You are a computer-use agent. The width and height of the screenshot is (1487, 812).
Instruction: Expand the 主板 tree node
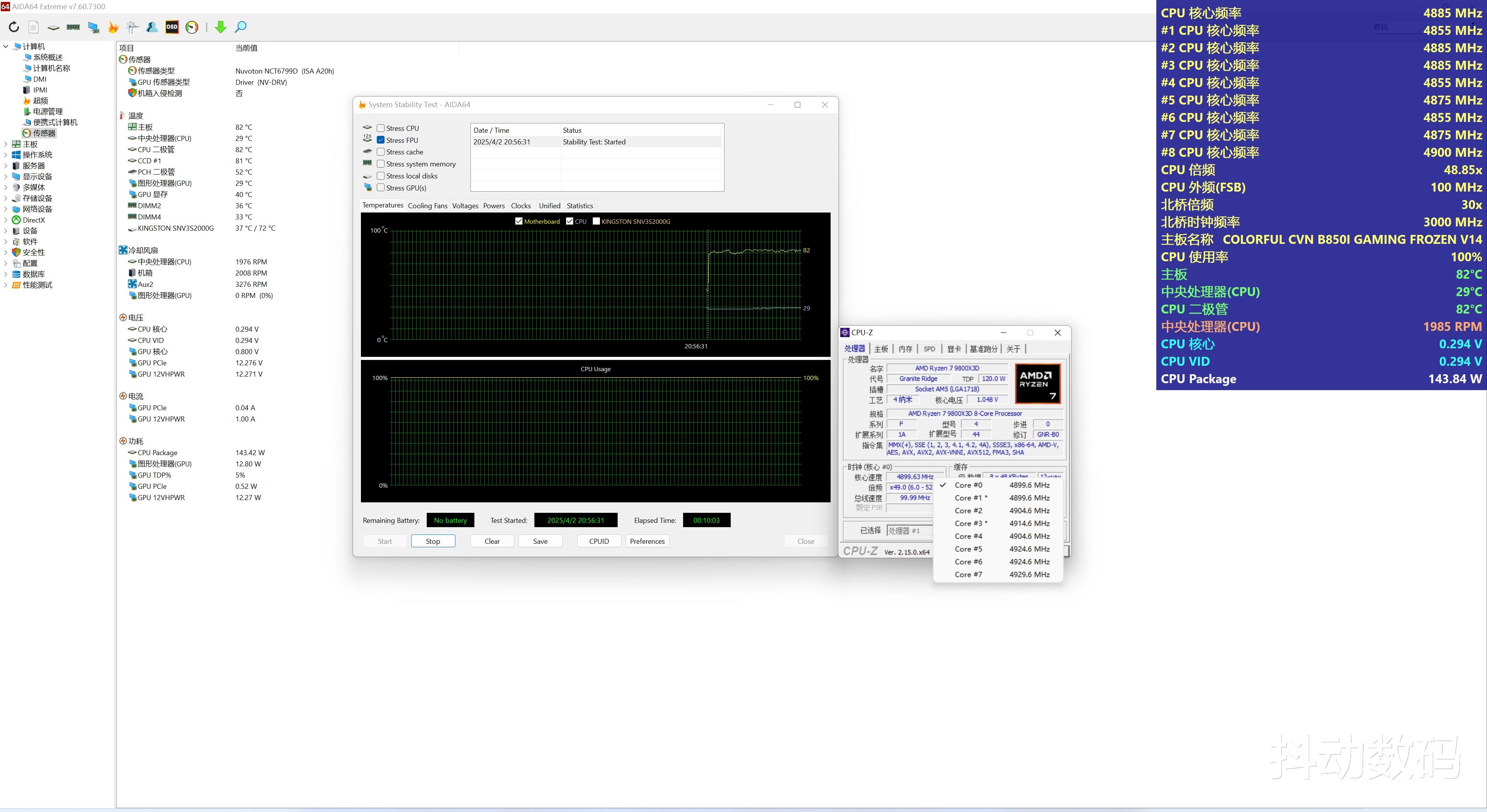(x=6, y=144)
